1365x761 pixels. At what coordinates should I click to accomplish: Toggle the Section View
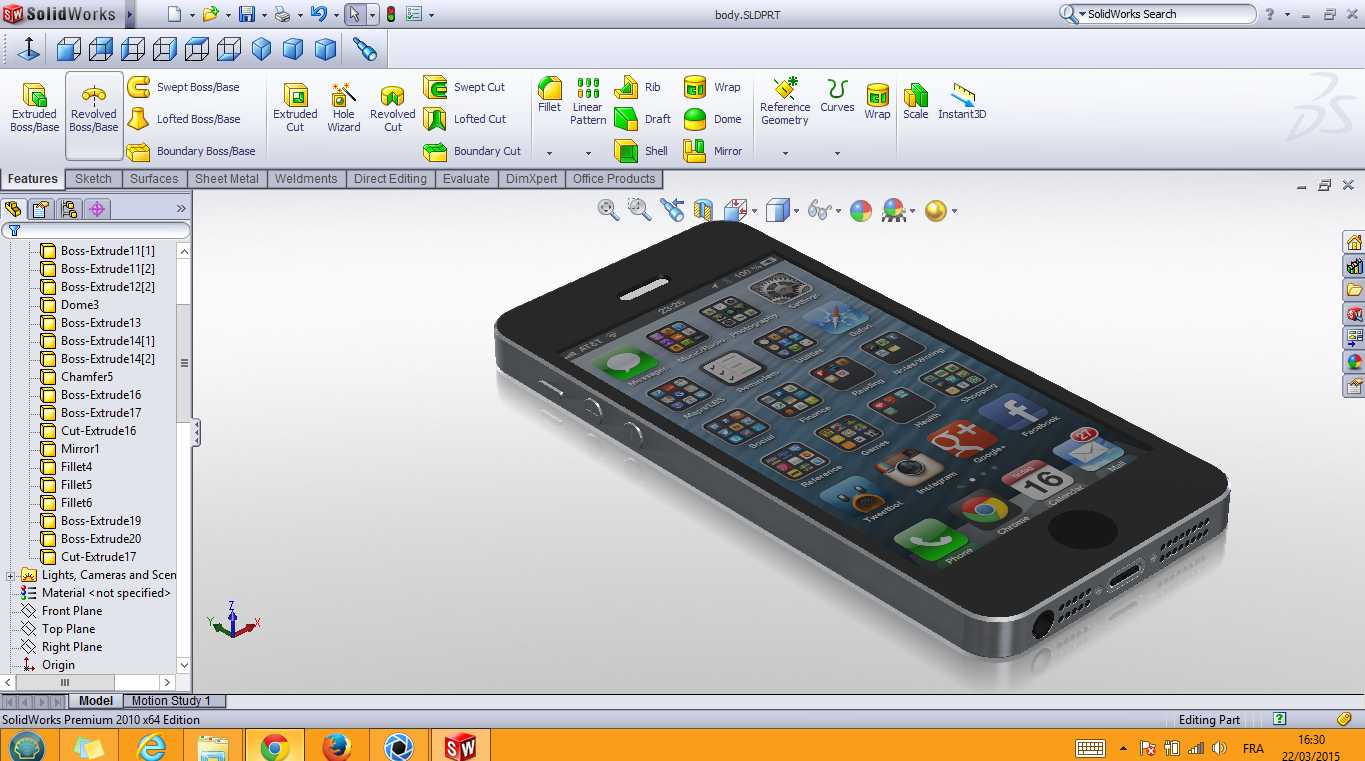point(703,210)
